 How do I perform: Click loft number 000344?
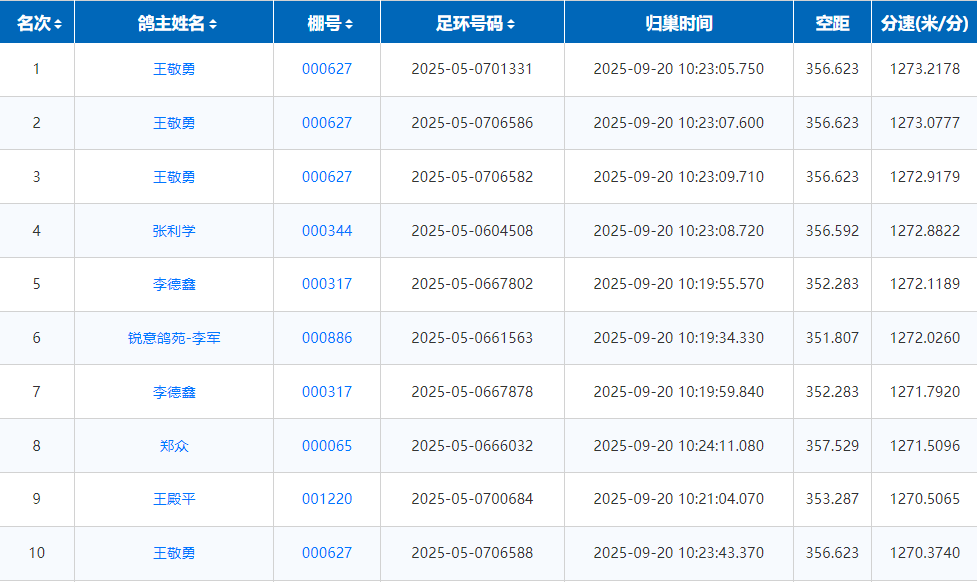click(327, 231)
